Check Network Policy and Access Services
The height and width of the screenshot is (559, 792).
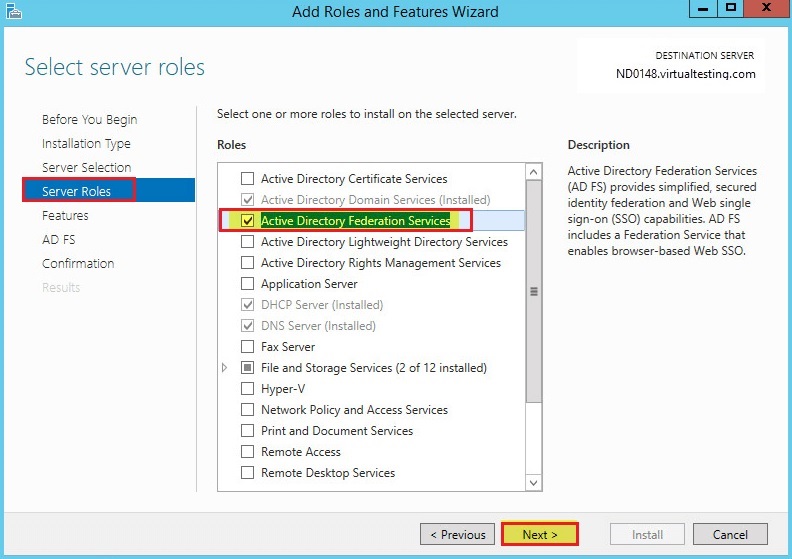(x=248, y=410)
